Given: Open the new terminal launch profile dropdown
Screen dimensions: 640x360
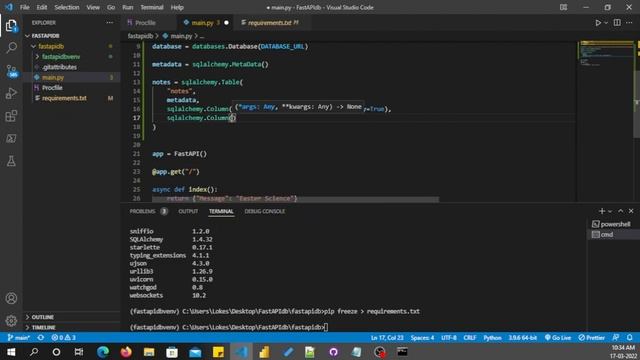Looking at the screenshot, I should (610, 211).
